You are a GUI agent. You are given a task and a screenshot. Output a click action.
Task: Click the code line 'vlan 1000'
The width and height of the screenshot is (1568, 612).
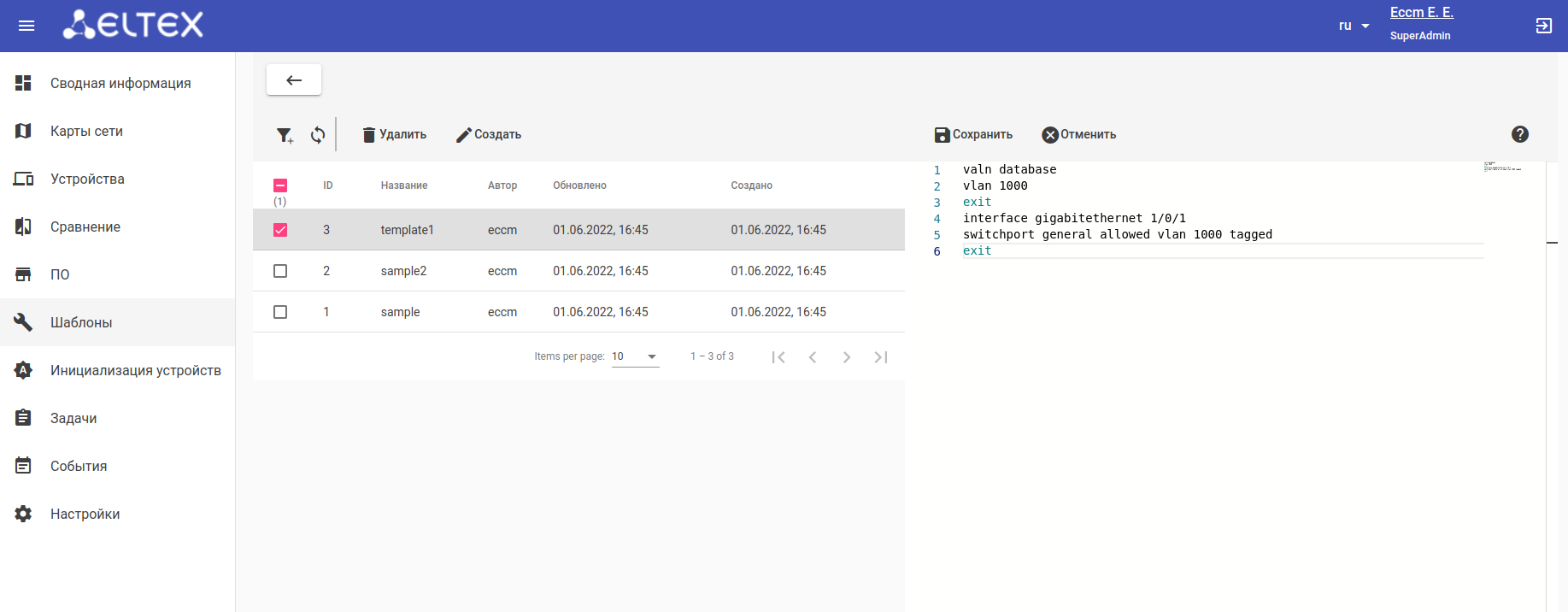click(x=995, y=185)
